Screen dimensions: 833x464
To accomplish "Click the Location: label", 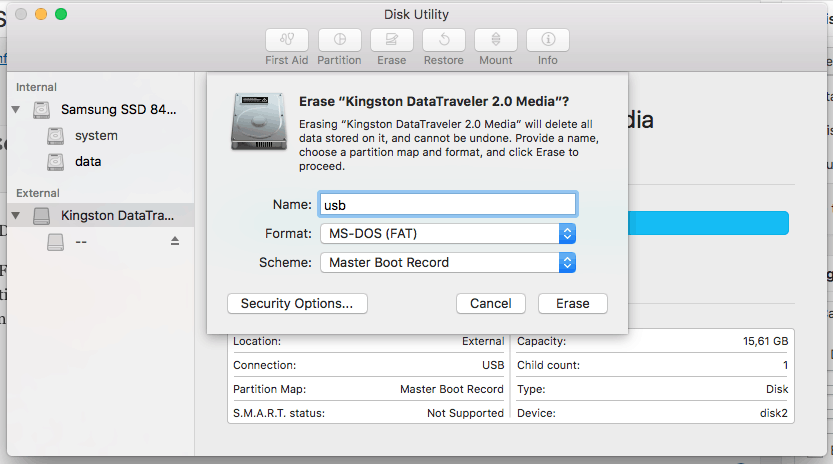I will pyautogui.click(x=257, y=341).
